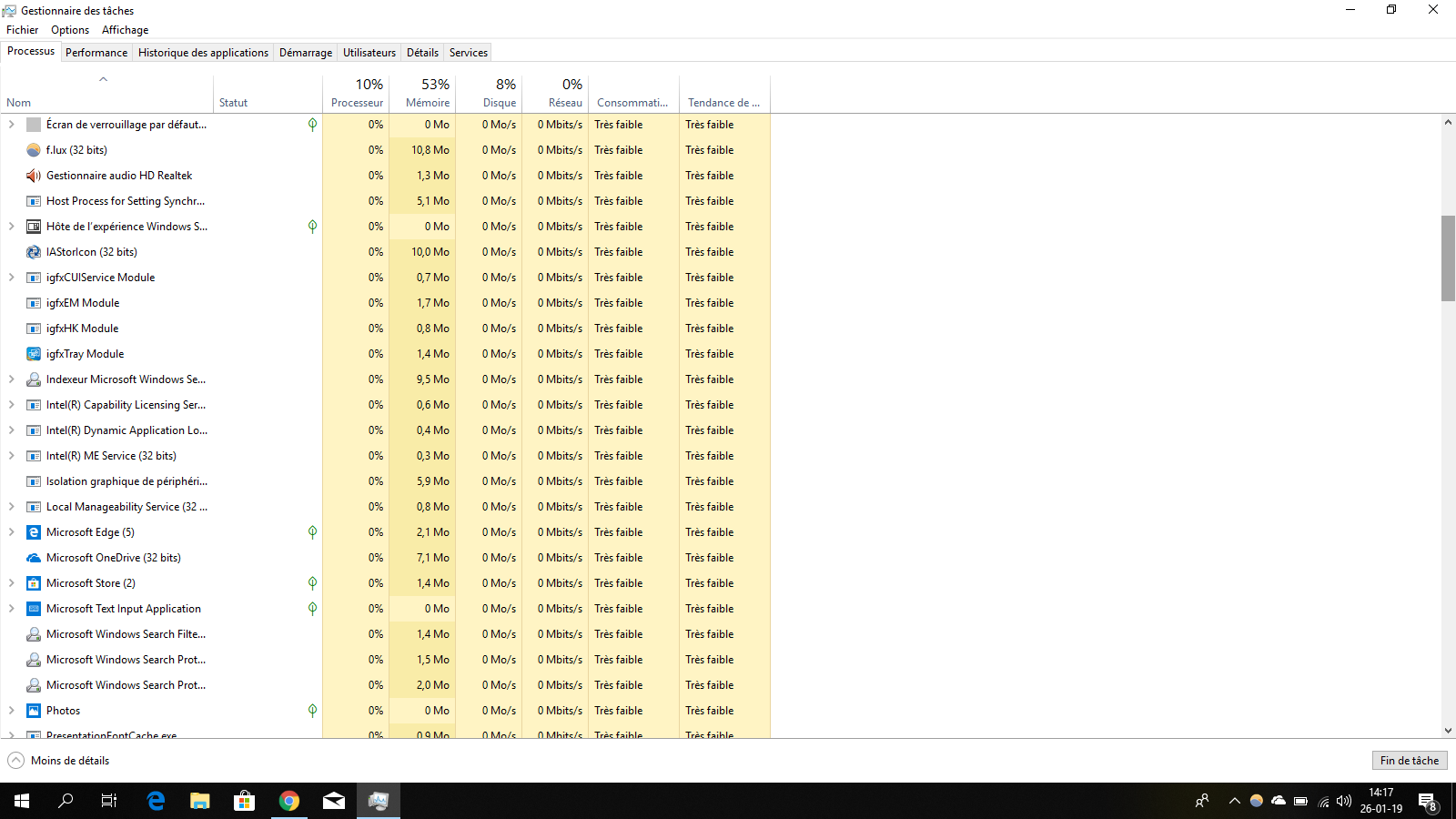Open the volume control in system tray

(x=1344, y=801)
